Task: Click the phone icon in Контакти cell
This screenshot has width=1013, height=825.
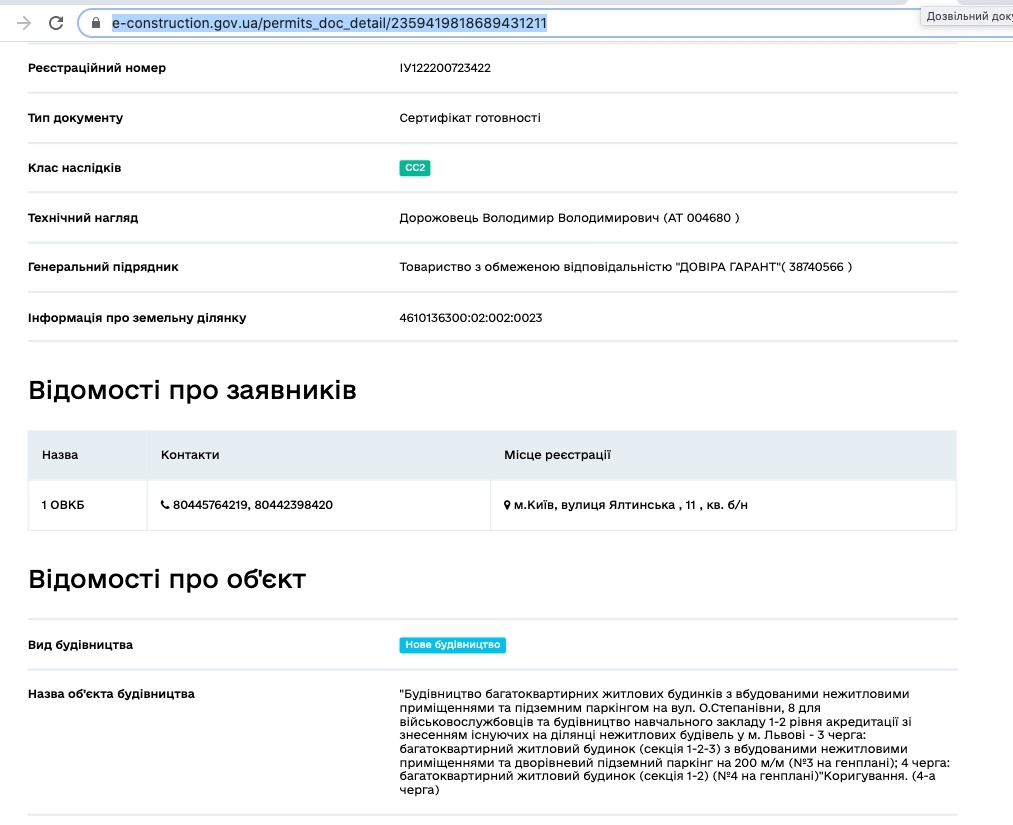Action: pyautogui.click(x=165, y=505)
